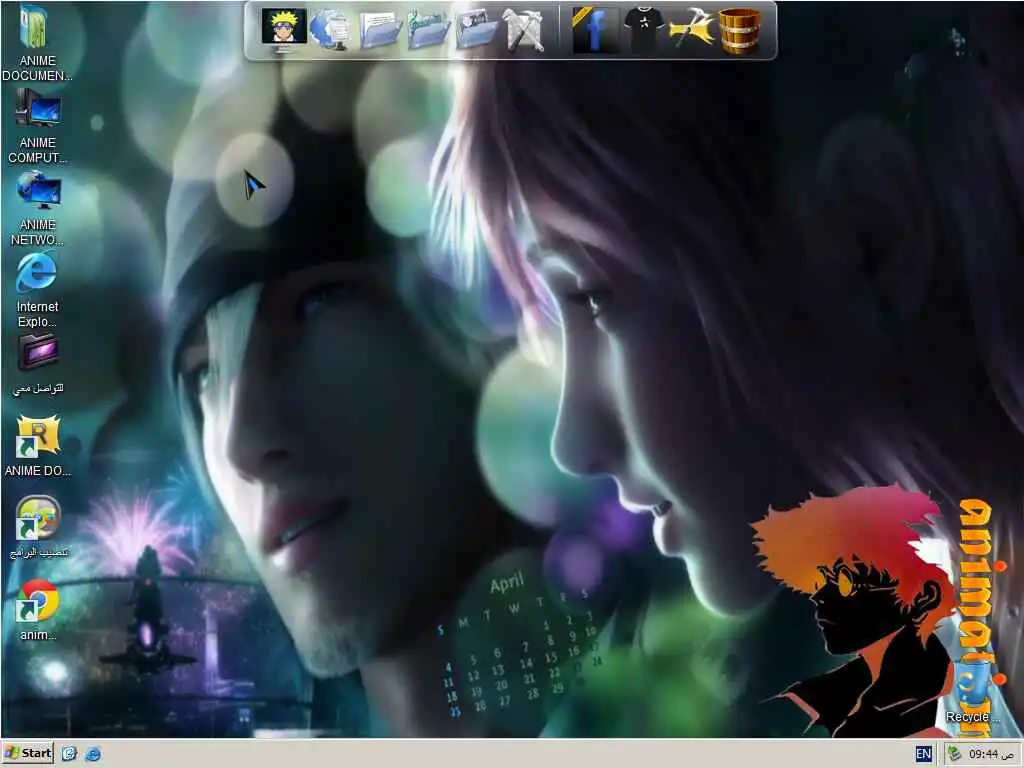Select the Chrome anim... shortcut icon
This screenshot has width=1024, height=768.
pos(37,610)
